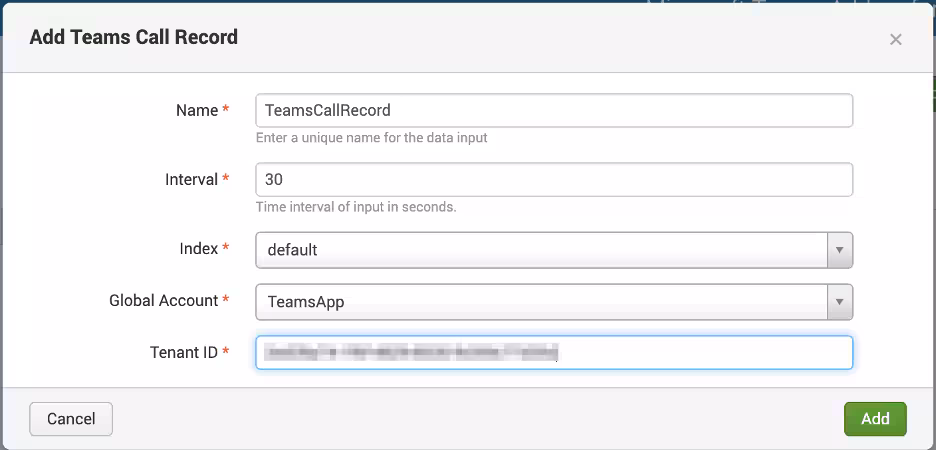
Task: Click the required asterisk beside Name
Action: click(226, 110)
